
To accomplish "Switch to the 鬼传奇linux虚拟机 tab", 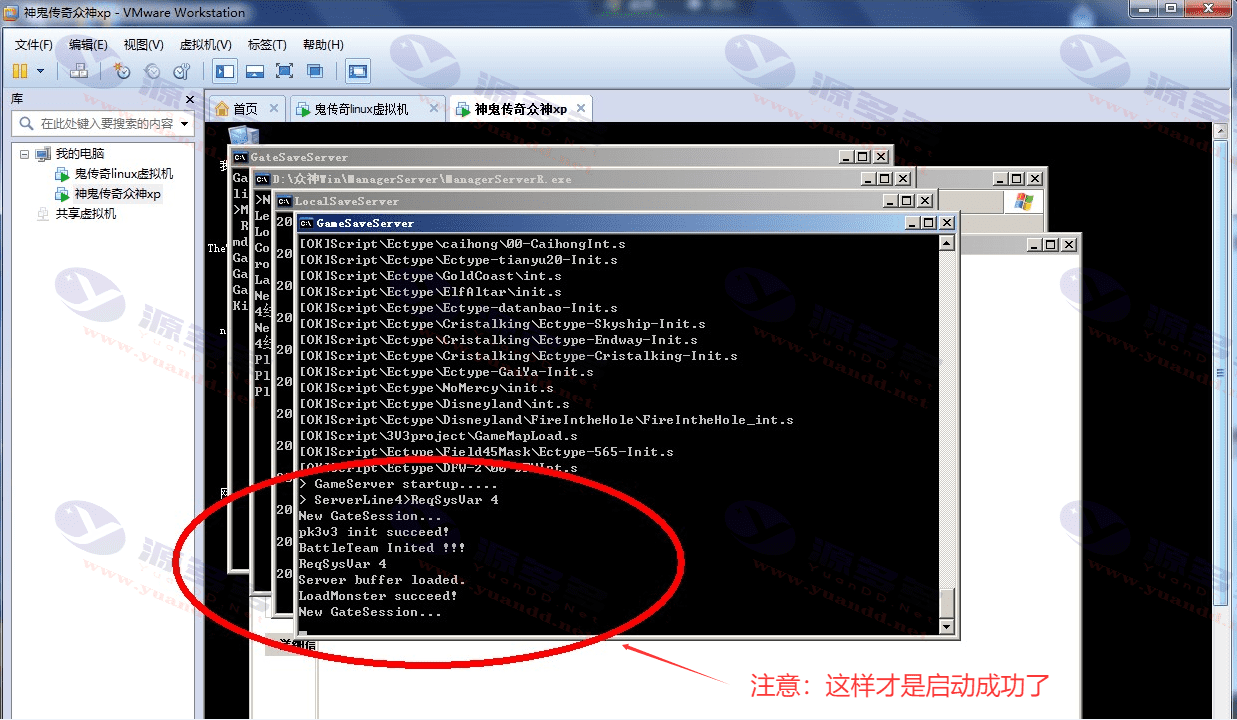I will point(362,109).
